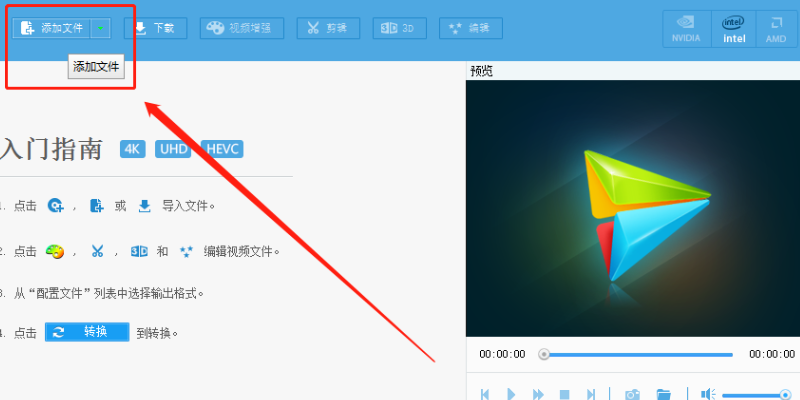Click the total duration time on the right

tap(772, 354)
